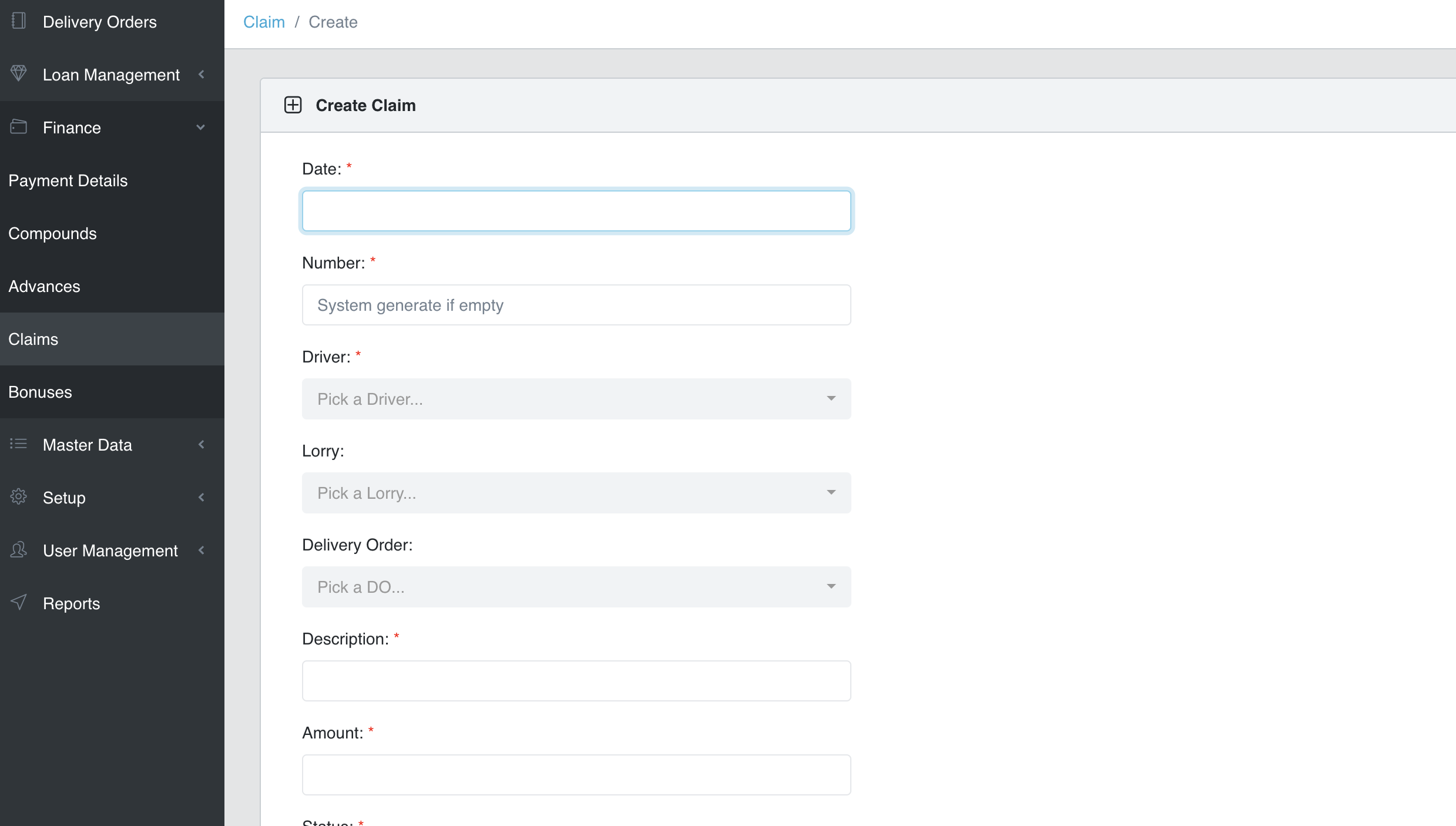
Task: Click the Finance wallet icon
Action: [19, 127]
